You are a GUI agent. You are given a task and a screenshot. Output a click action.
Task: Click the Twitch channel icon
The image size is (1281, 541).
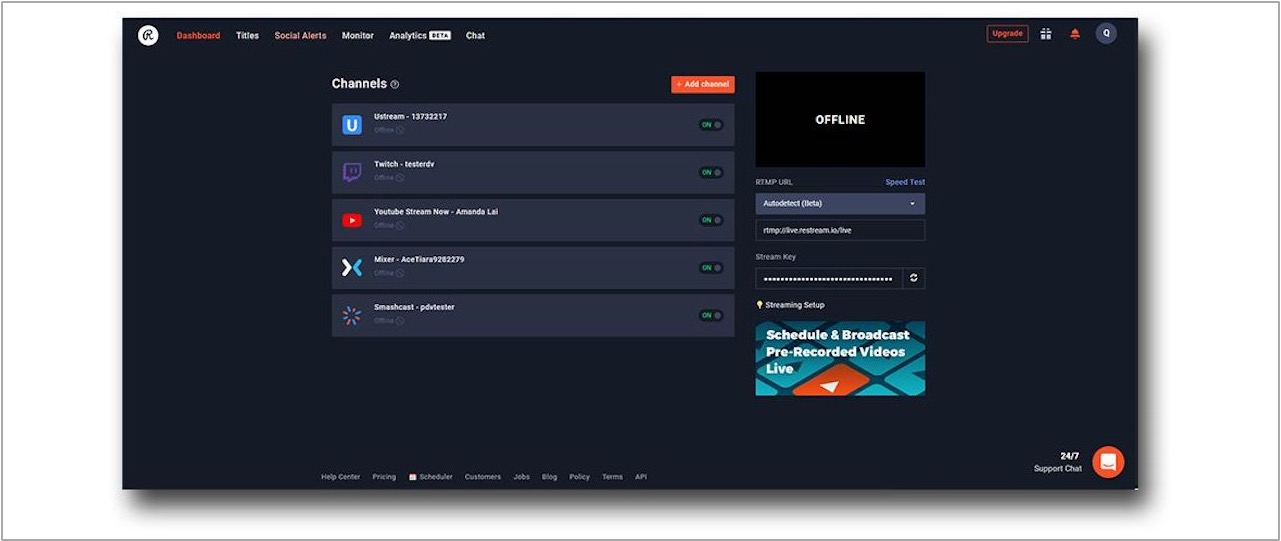tap(352, 173)
